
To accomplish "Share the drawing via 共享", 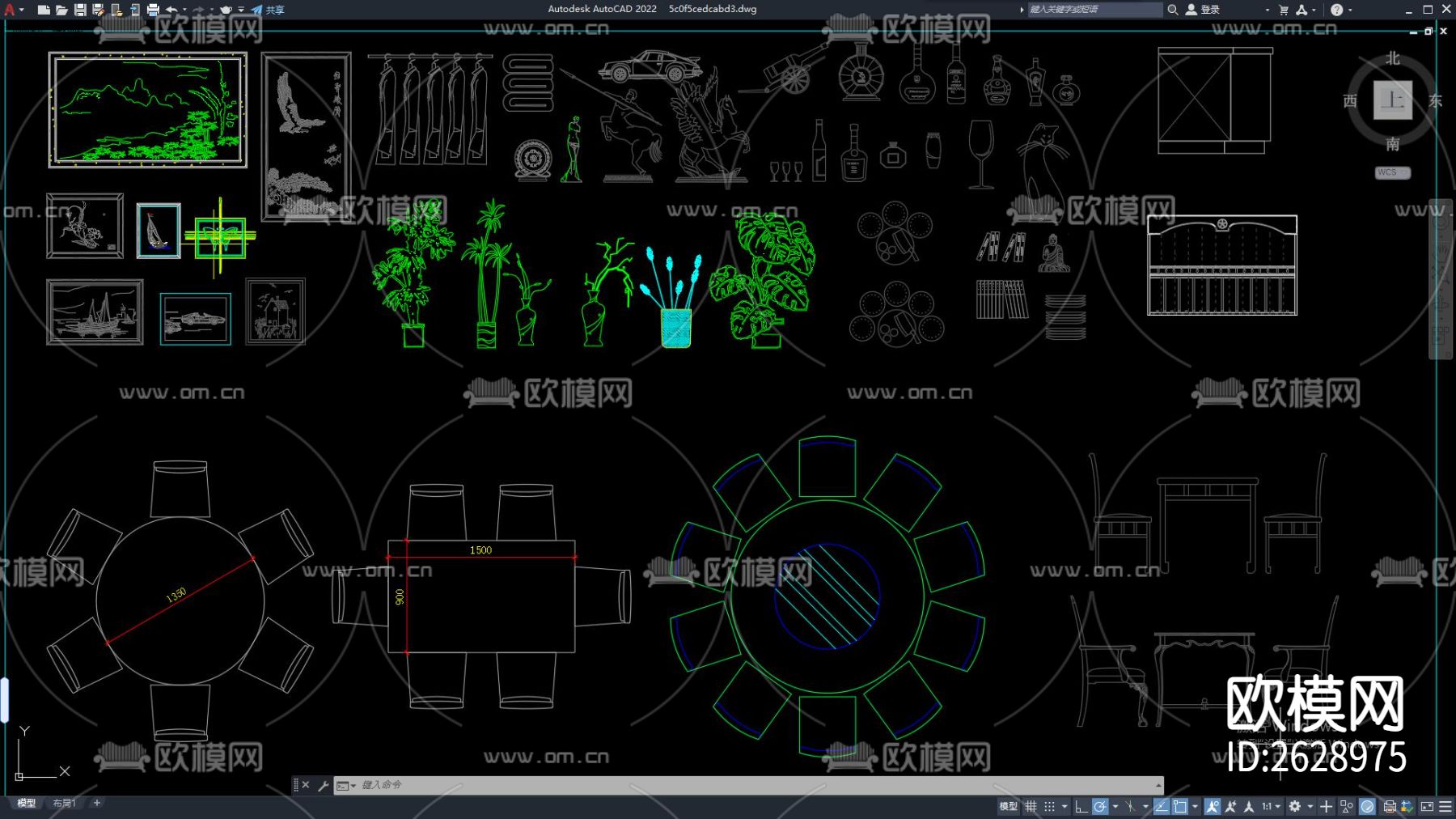I will [268, 10].
